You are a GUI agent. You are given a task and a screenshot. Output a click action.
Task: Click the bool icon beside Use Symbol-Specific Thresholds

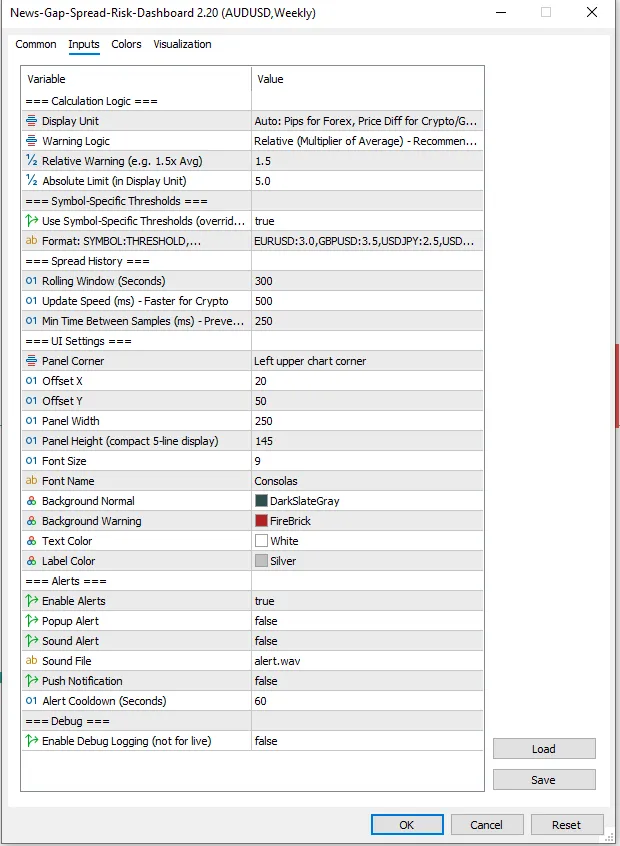pyautogui.click(x=31, y=221)
